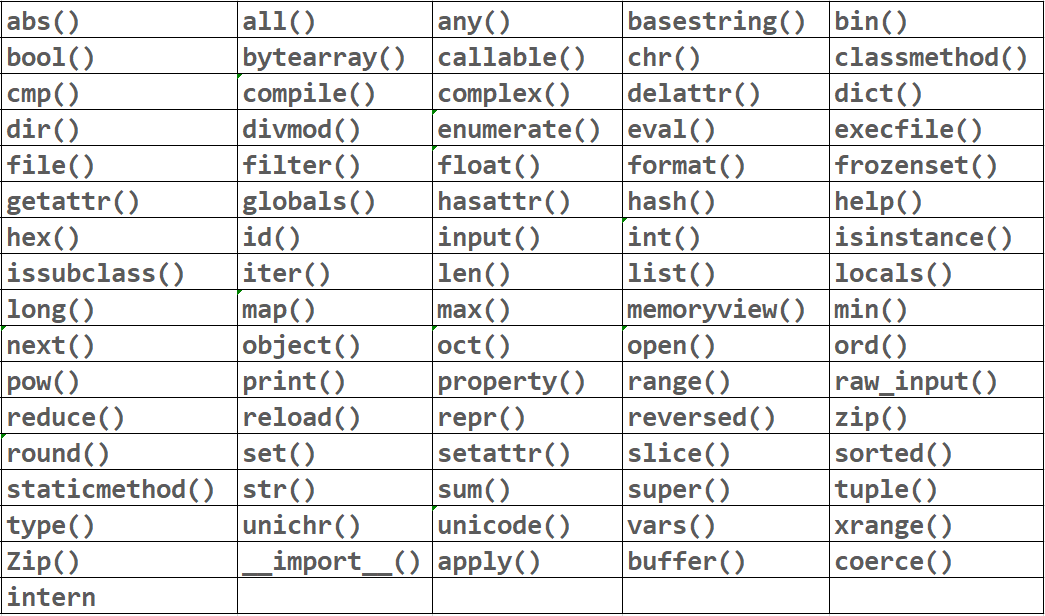Select the intern cell
The image size is (1045, 616).
click(52, 597)
